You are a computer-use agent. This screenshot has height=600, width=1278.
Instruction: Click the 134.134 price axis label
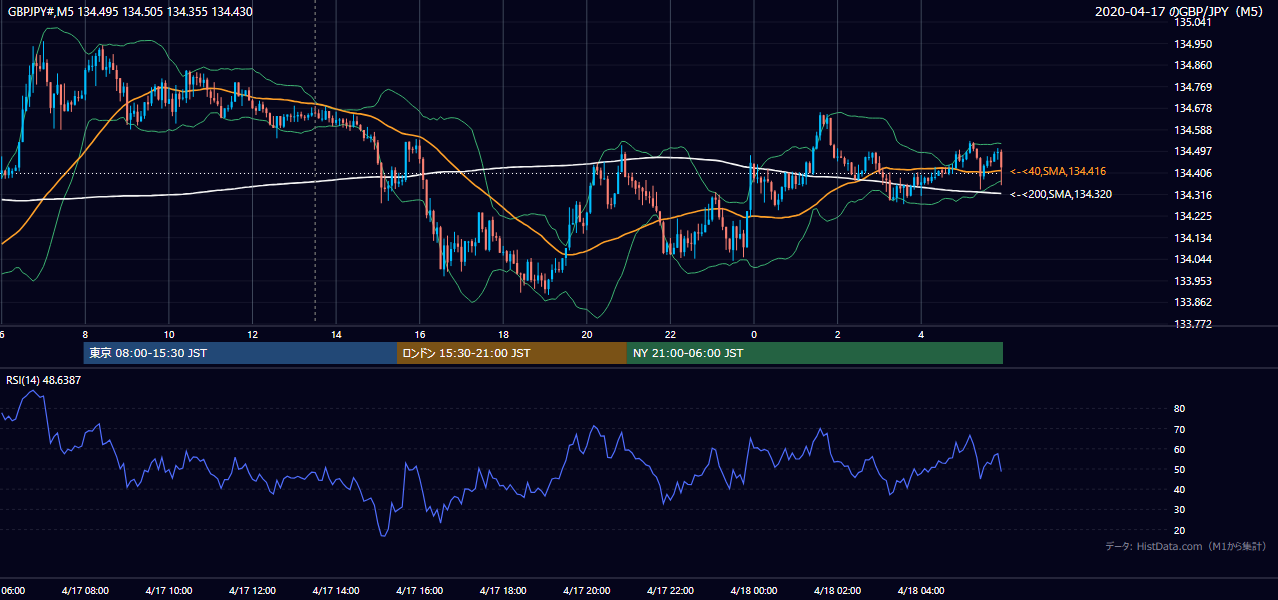(x=1193, y=238)
